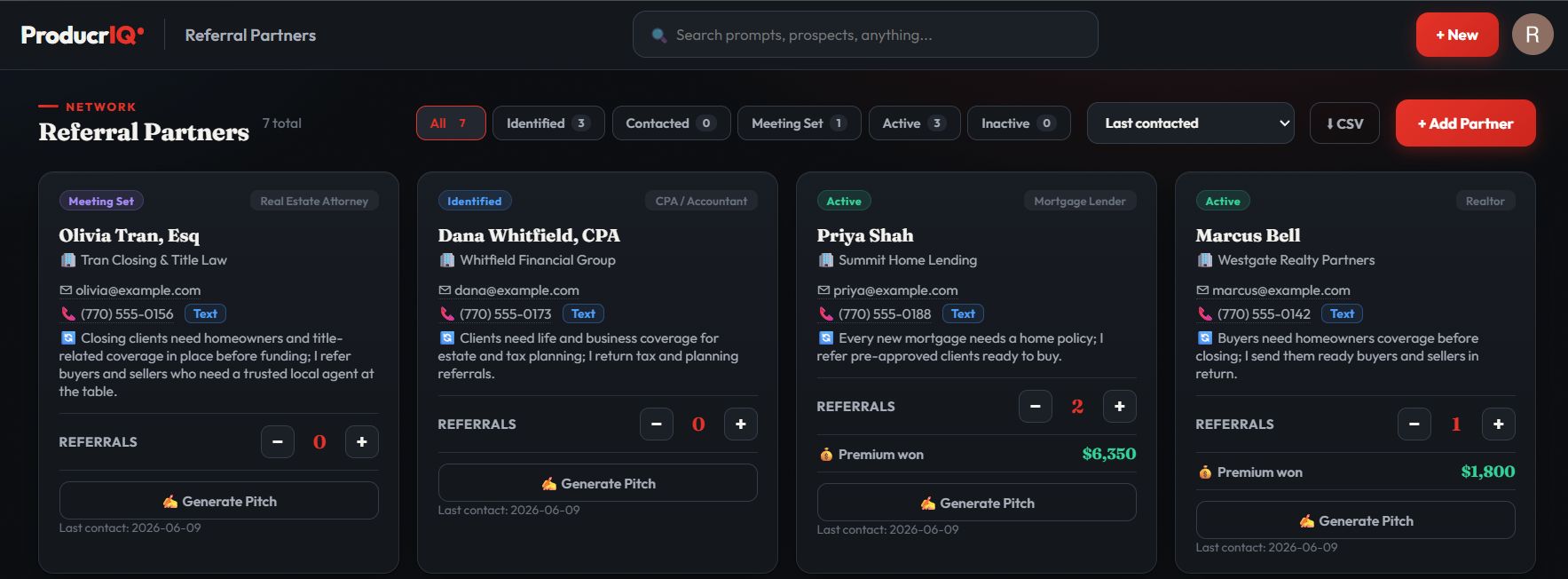Export partners with CSV button
The image size is (1568, 579).
pyautogui.click(x=1344, y=123)
